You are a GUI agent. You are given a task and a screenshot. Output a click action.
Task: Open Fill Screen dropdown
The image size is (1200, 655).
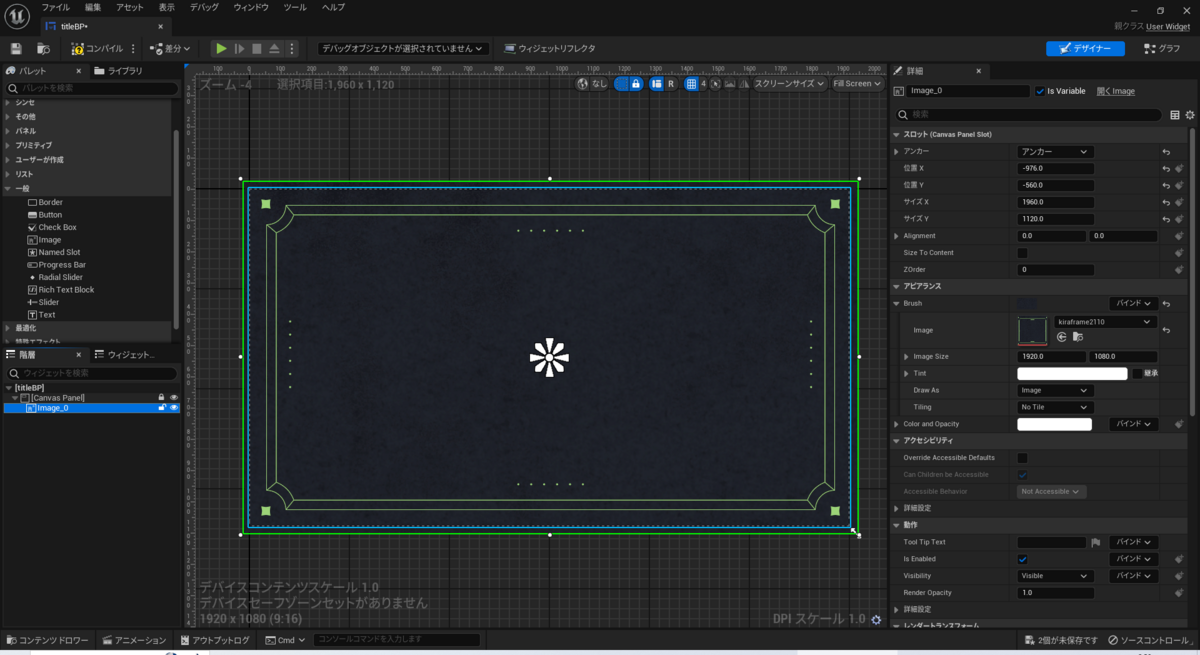coord(857,84)
